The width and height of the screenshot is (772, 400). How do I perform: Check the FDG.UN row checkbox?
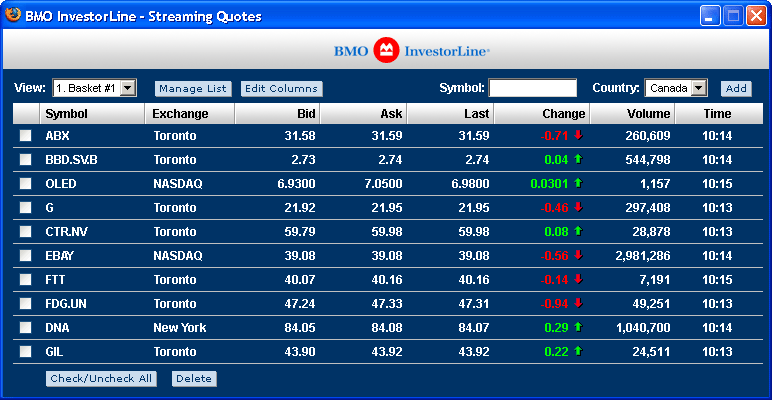click(26, 303)
